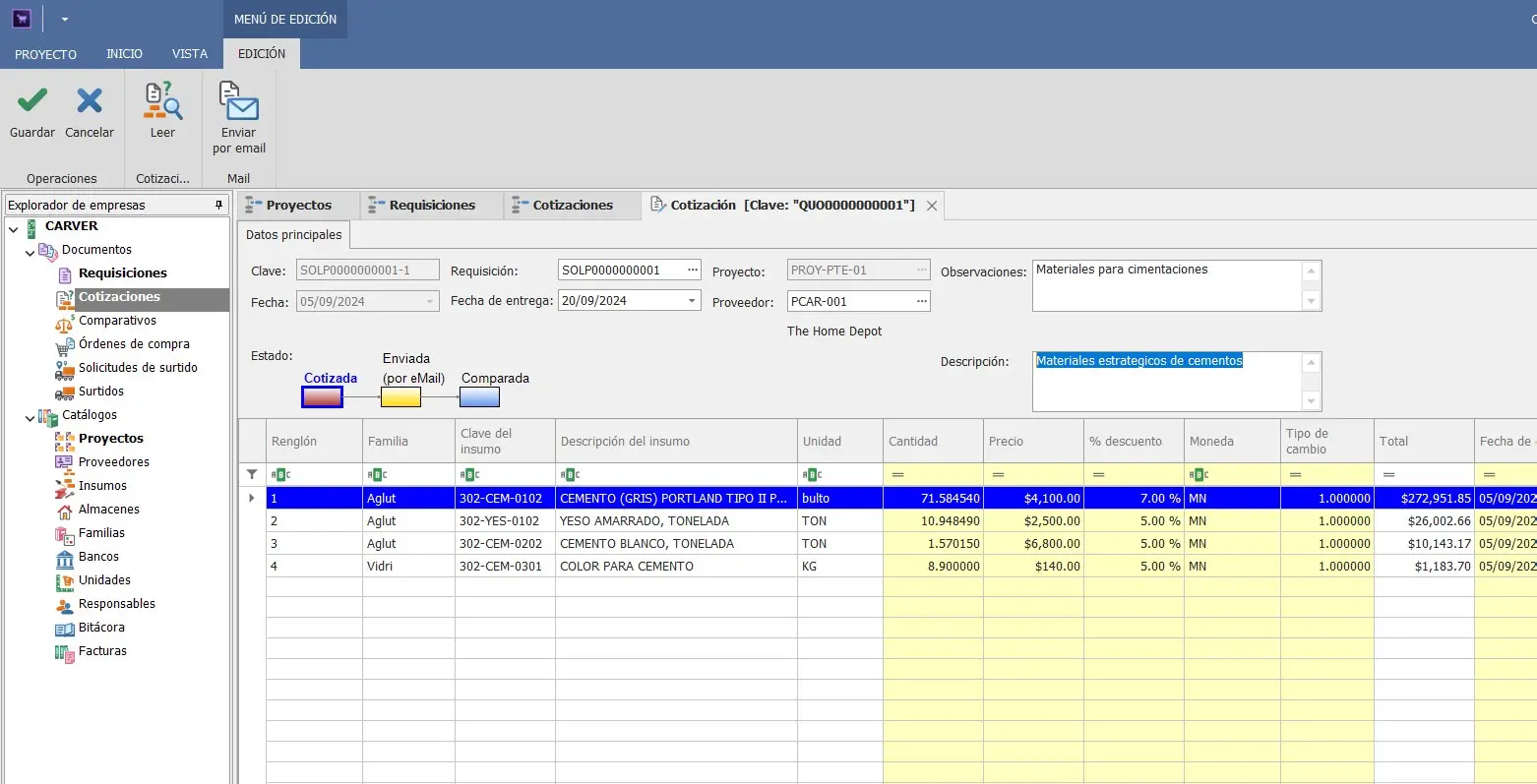Open the Bancos catalog item
This screenshot has width=1537, height=784.
[98, 557]
